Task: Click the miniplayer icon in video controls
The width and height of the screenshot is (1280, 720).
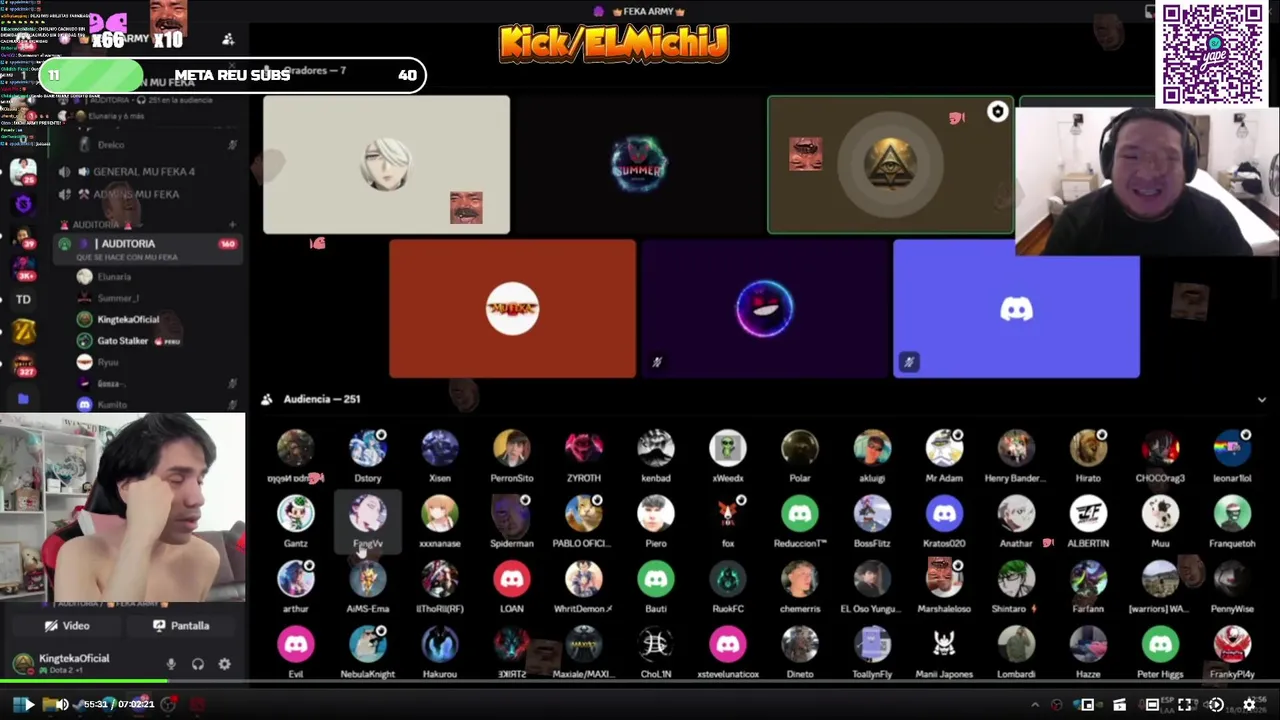Action: point(1087,705)
